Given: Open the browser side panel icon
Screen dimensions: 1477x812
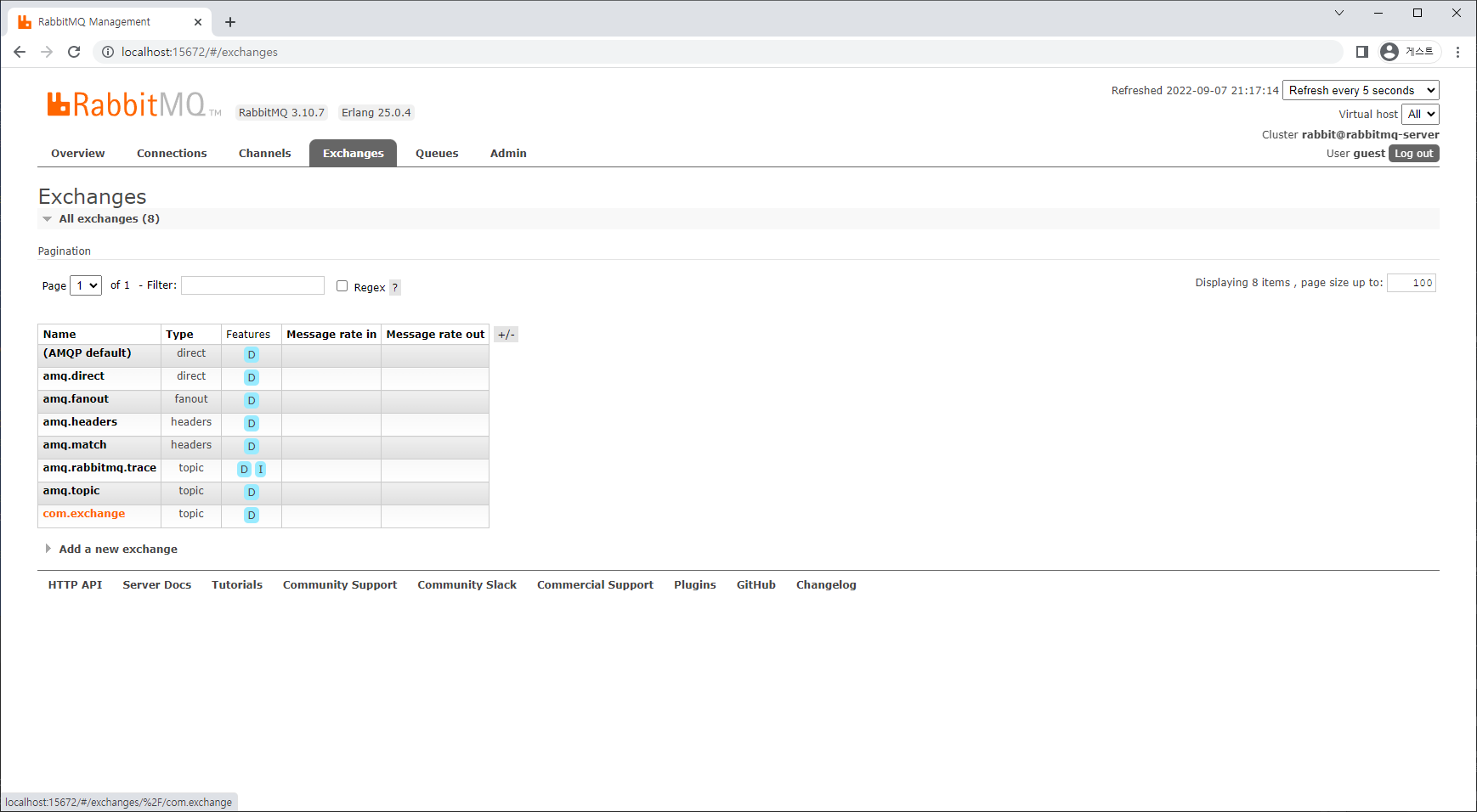Looking at the screenshot, I should [1361, 52].
